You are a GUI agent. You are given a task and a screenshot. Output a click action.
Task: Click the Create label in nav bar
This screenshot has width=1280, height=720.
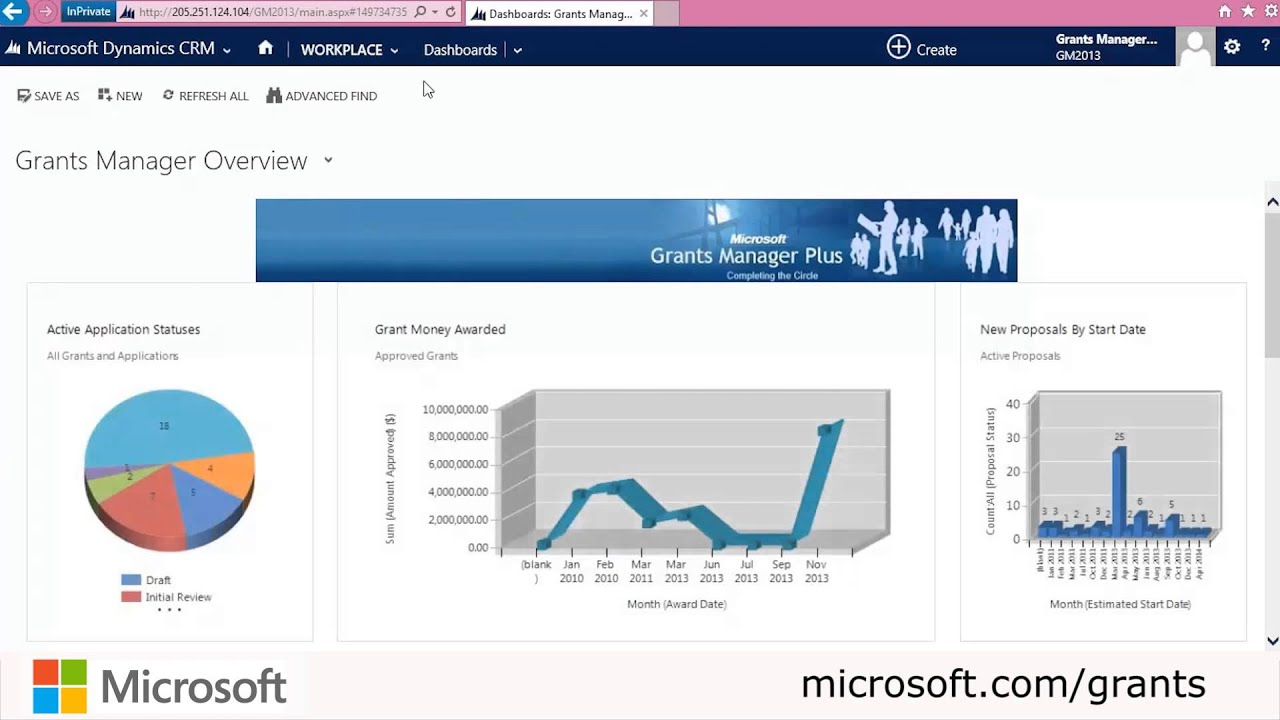(936, 50)
